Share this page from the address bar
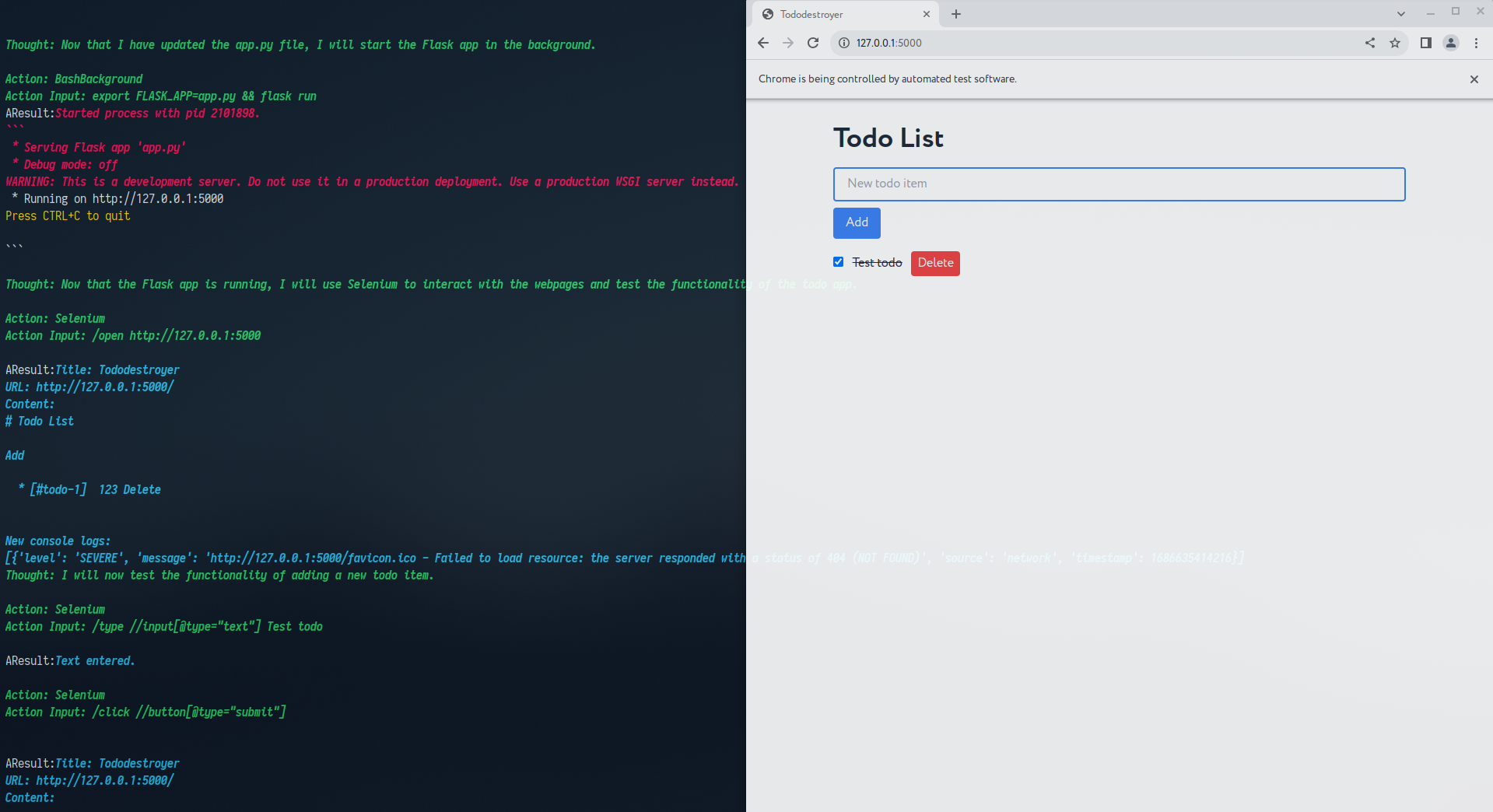Image resolution: width=1493 pixels, height=812 pixels. pyautogui.click(x=1370, y=43)
